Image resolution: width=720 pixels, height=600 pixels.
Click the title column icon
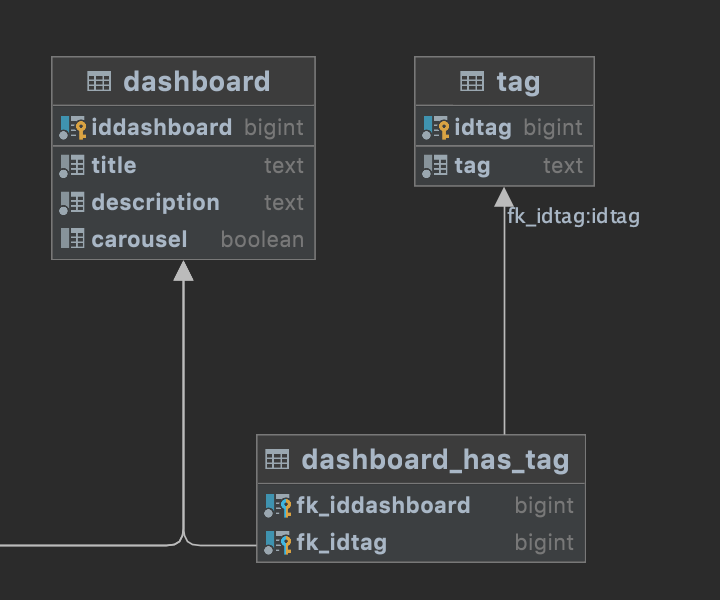coord(72,166)
